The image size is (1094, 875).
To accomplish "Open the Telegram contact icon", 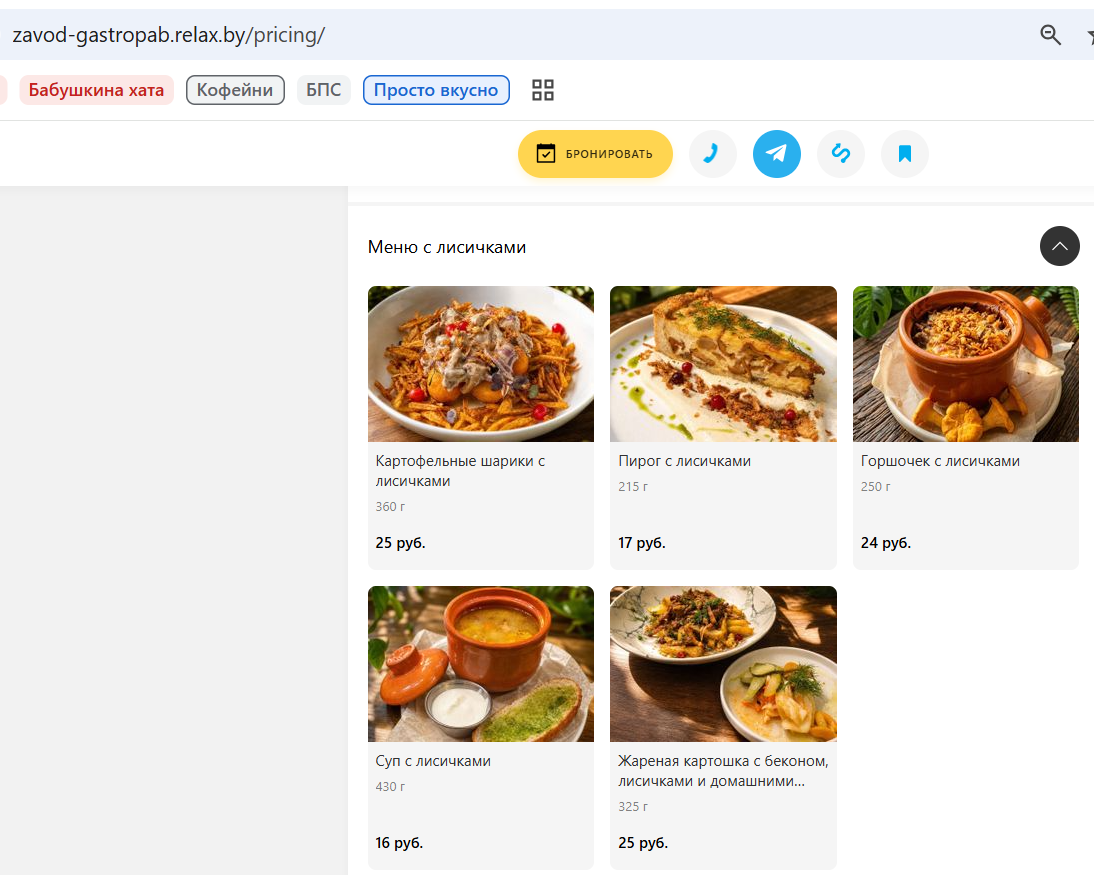I will point(777,154).
